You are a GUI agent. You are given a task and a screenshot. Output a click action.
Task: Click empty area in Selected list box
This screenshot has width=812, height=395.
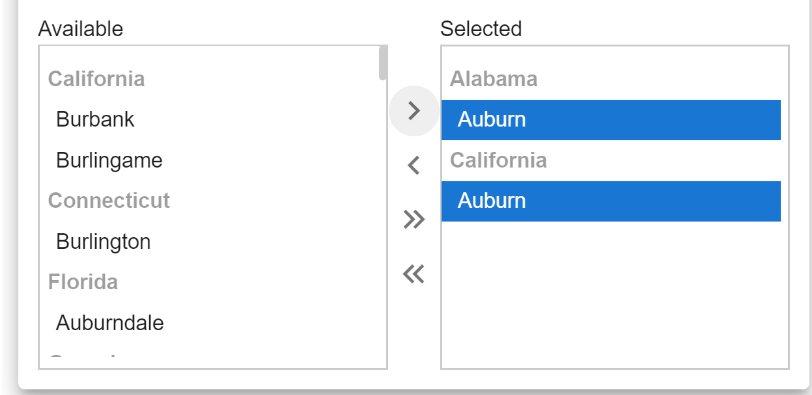pos(615,294)
